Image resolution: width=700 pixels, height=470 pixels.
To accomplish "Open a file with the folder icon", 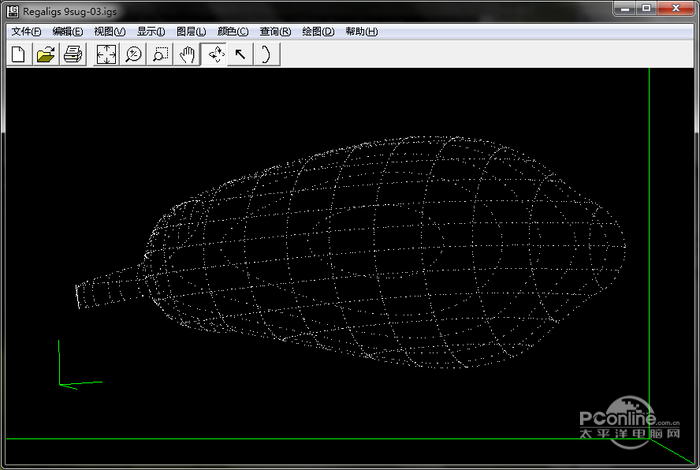I will [45, 55].
